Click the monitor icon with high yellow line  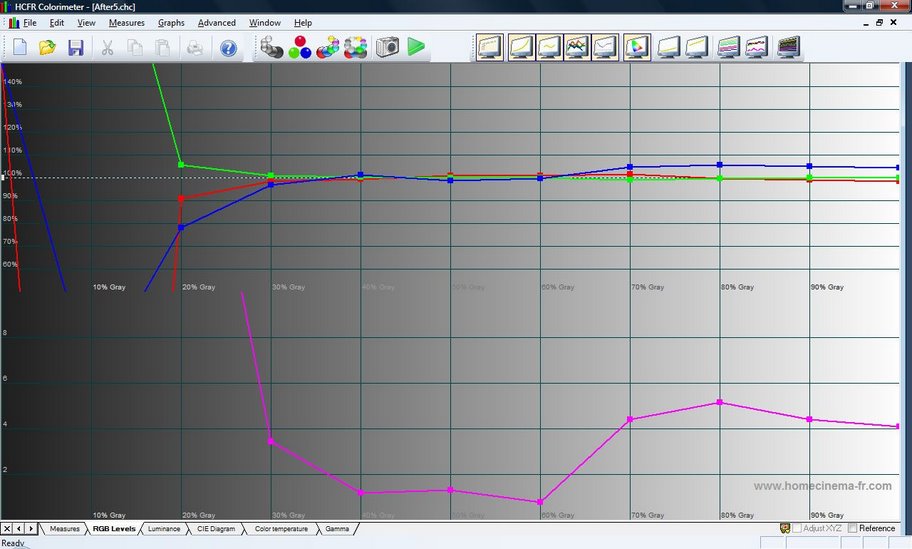pos(696,47)
